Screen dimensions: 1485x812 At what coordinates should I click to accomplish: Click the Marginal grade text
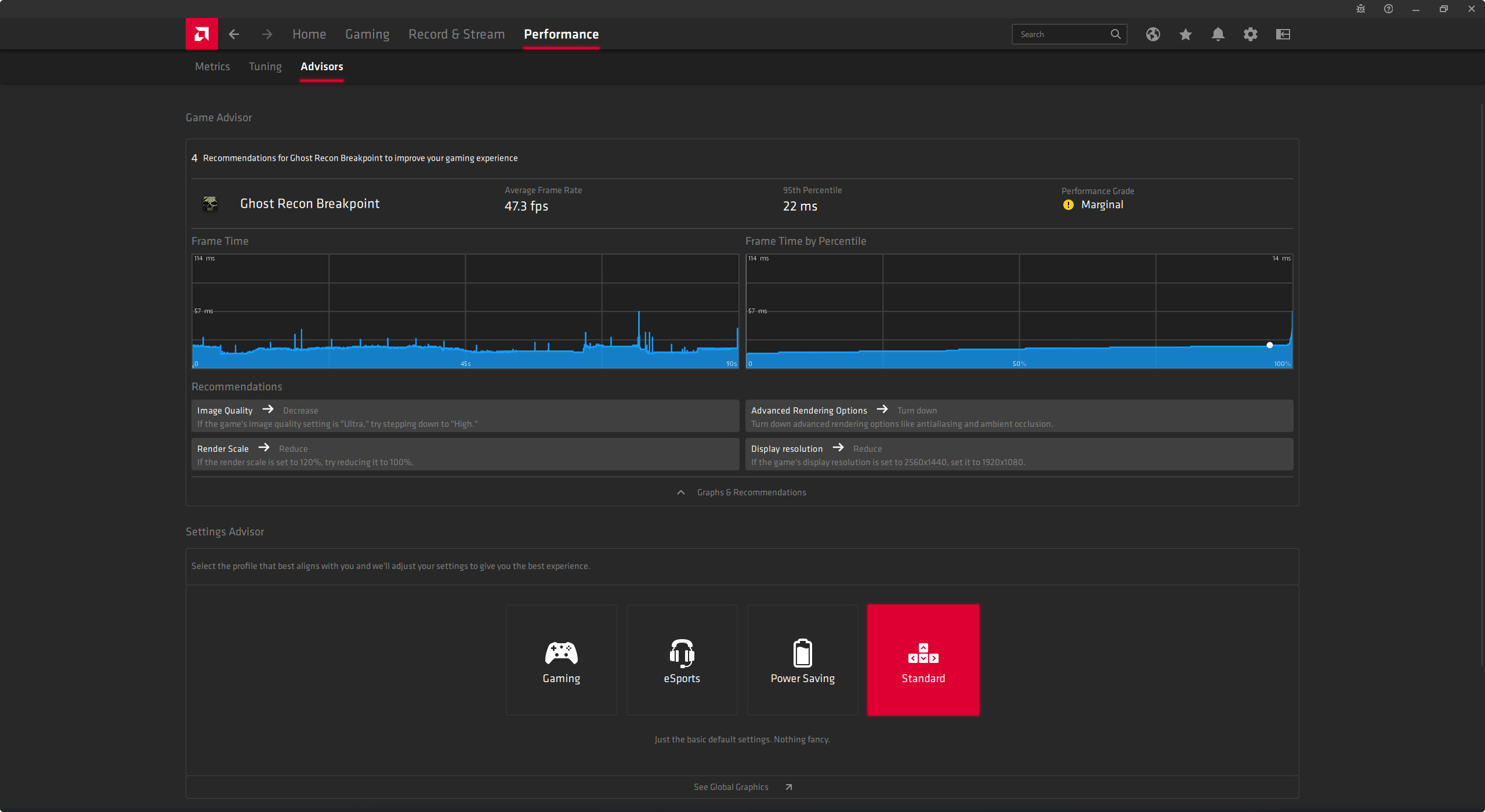click(x=1102, y=205)
